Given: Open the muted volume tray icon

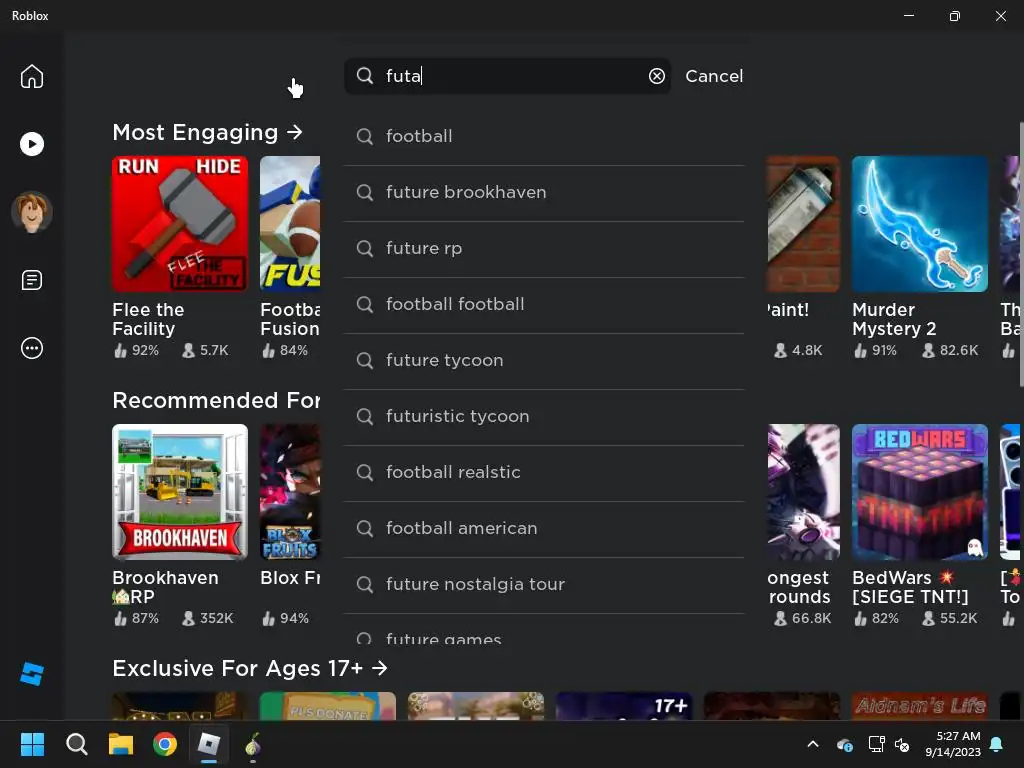Looking at the screenshot, I should tap(902, 744).
